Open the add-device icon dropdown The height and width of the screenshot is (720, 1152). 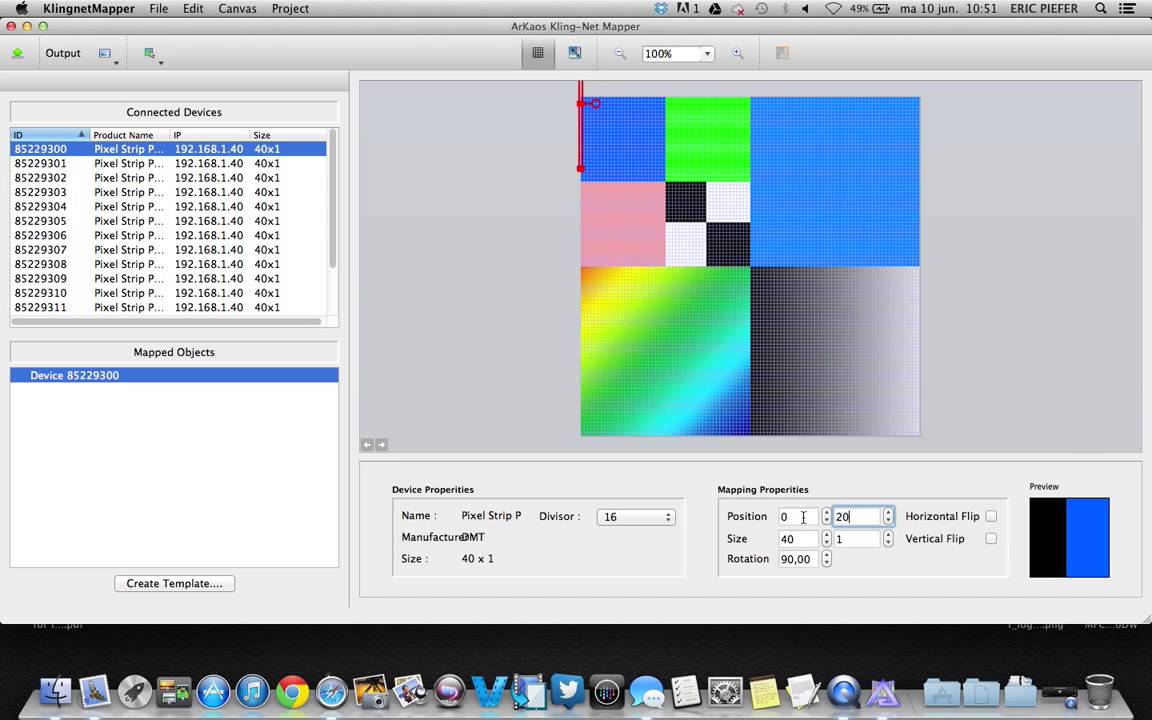[152, 54]
